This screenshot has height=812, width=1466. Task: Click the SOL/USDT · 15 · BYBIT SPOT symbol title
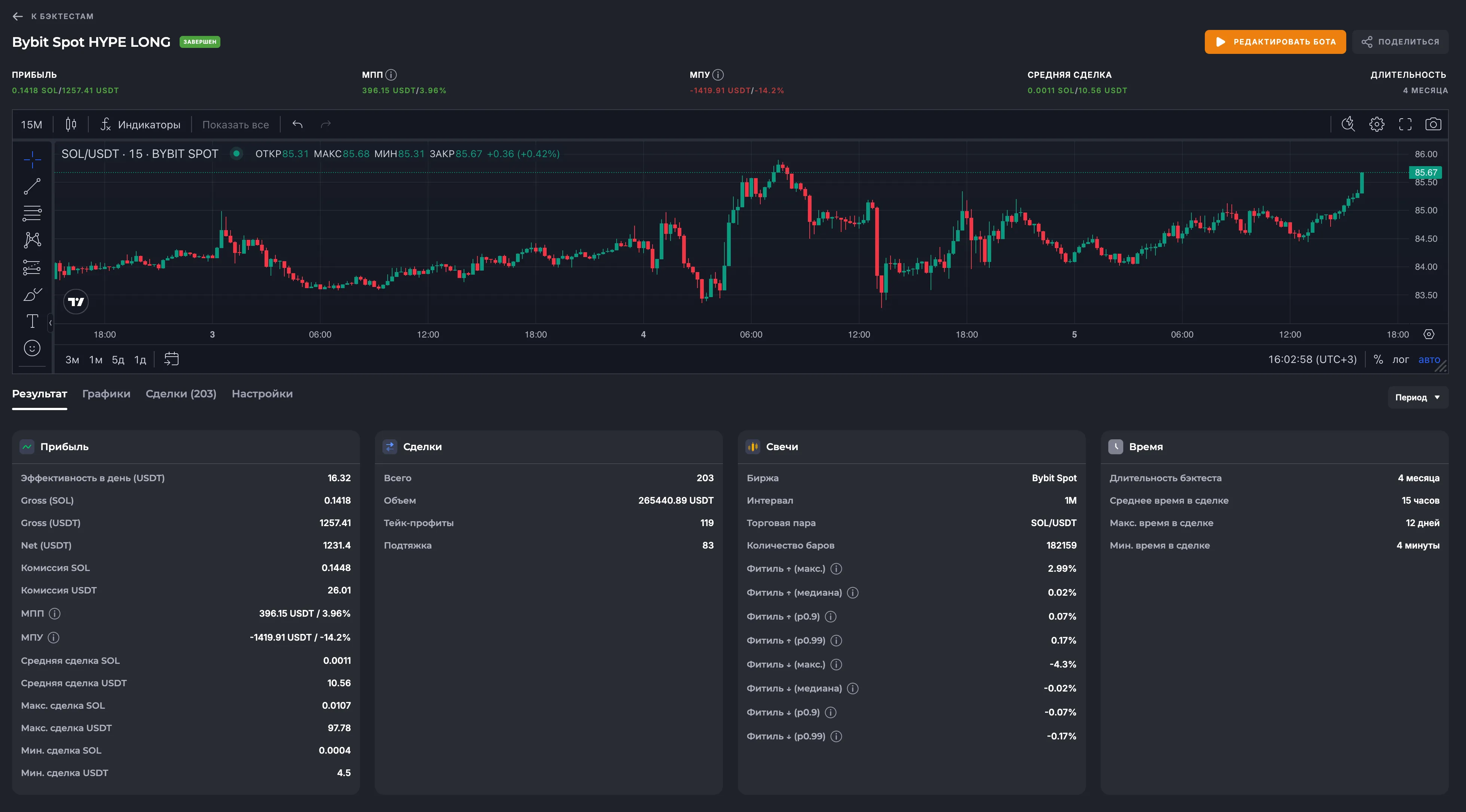click(x=140, y=154)
